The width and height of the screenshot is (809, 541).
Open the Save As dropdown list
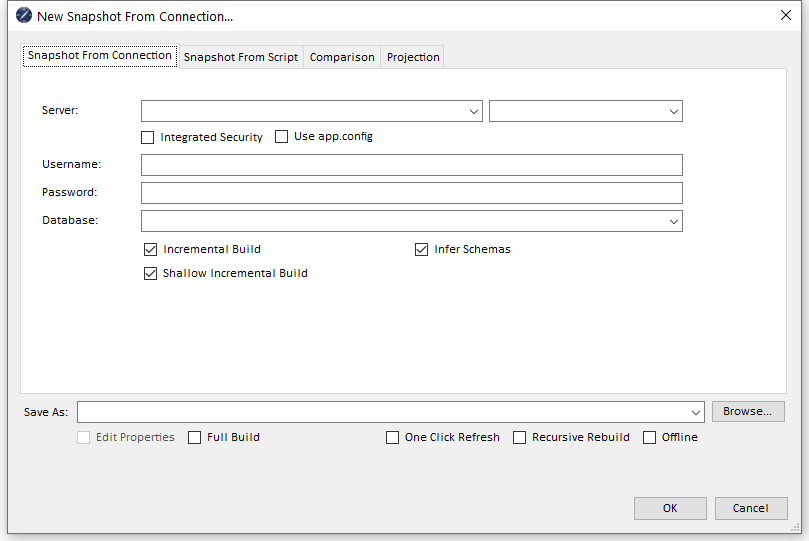pos(696,412)
